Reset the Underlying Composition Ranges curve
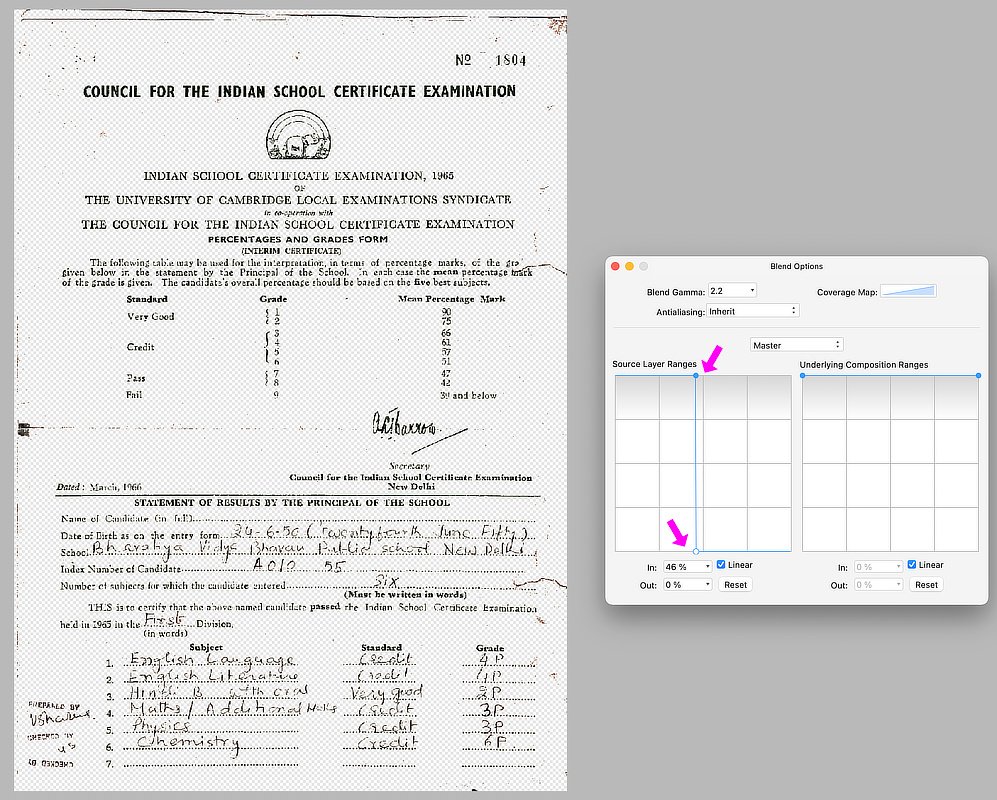 926,585
